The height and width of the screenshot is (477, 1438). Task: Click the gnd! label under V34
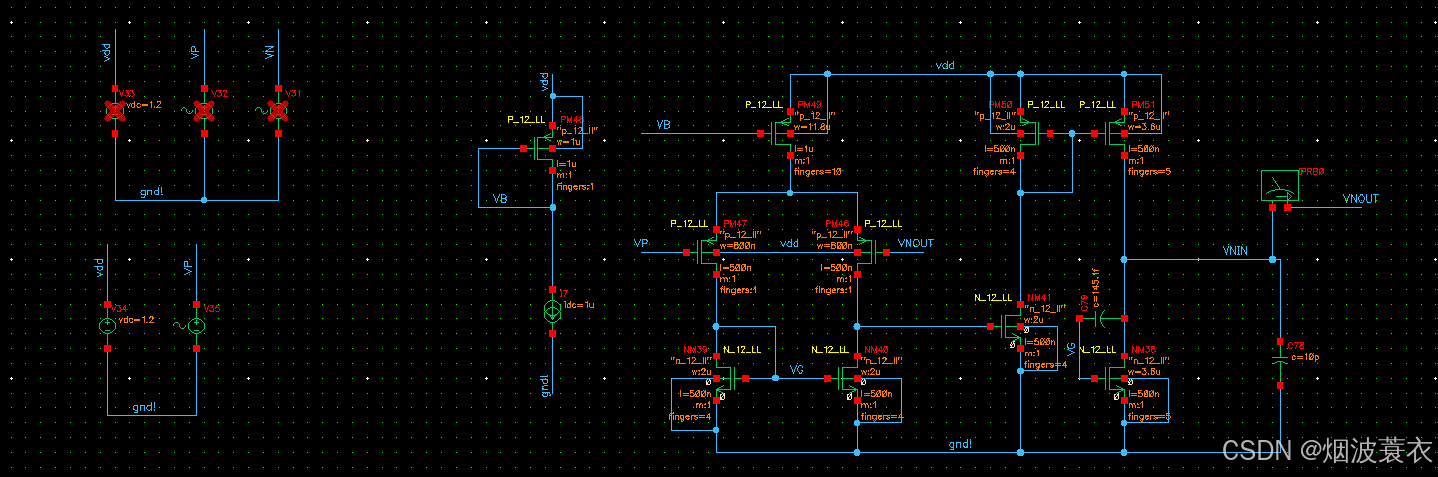[x=145, y=407]
